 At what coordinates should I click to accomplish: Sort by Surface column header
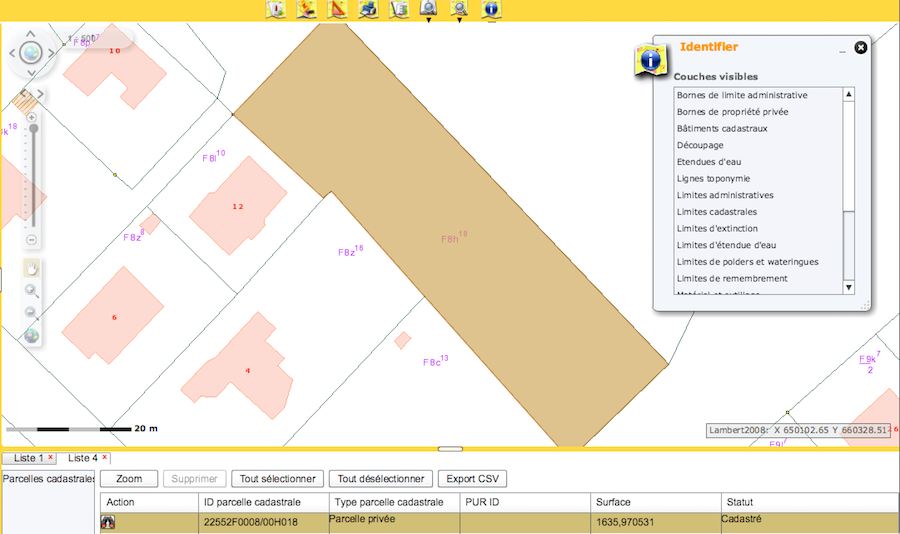coord(655,502)
